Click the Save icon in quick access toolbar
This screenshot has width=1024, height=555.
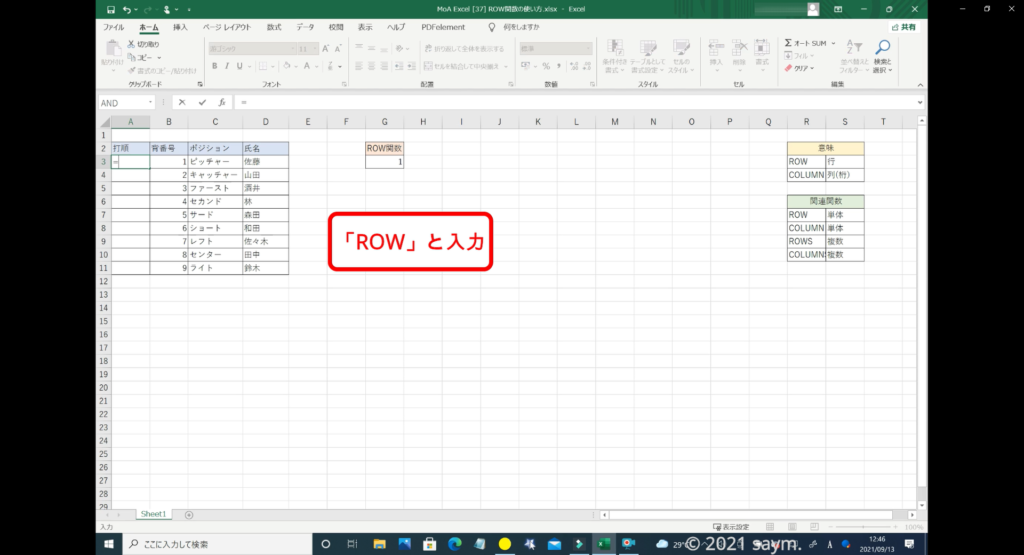point(109,9)
